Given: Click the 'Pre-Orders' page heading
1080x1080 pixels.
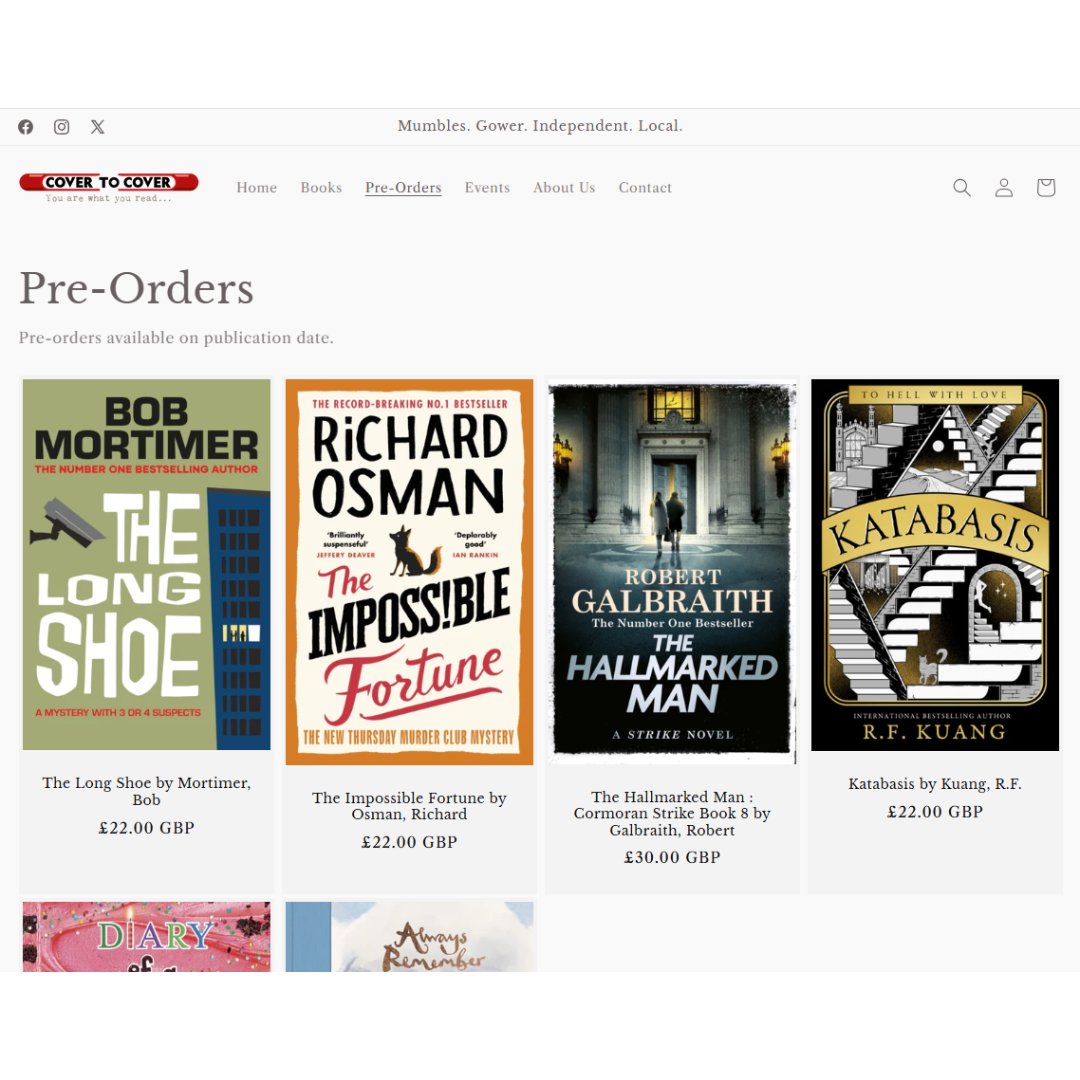Looking at the screenshot, I should 136,288.
